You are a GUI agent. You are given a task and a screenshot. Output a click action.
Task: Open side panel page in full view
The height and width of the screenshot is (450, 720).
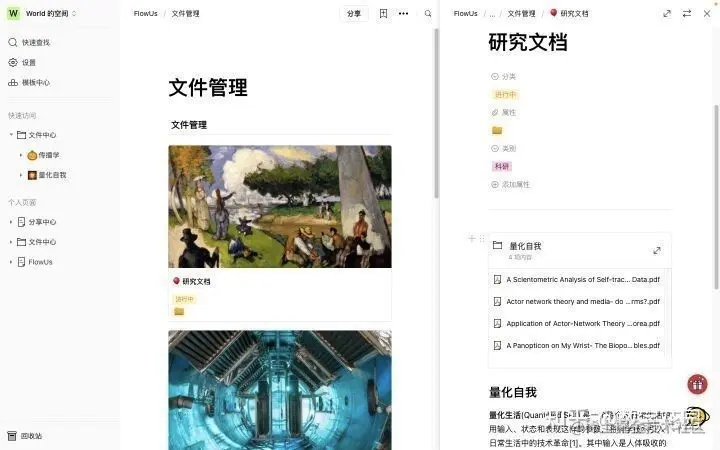[x=667, y=13]
